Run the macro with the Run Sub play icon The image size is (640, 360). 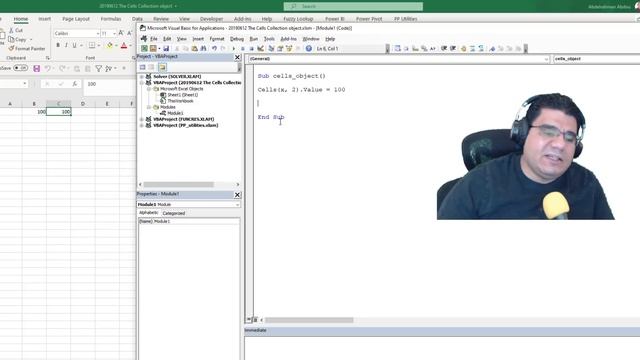233,49
